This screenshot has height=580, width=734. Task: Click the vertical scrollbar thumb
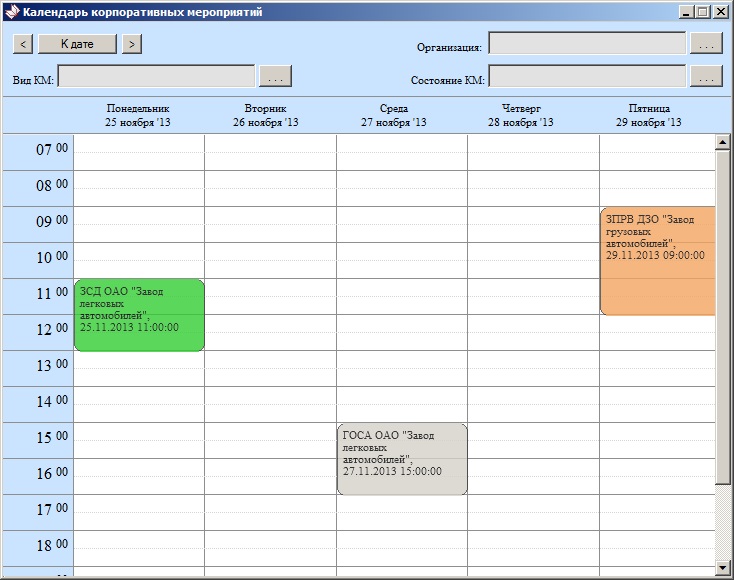click(722, 318)
